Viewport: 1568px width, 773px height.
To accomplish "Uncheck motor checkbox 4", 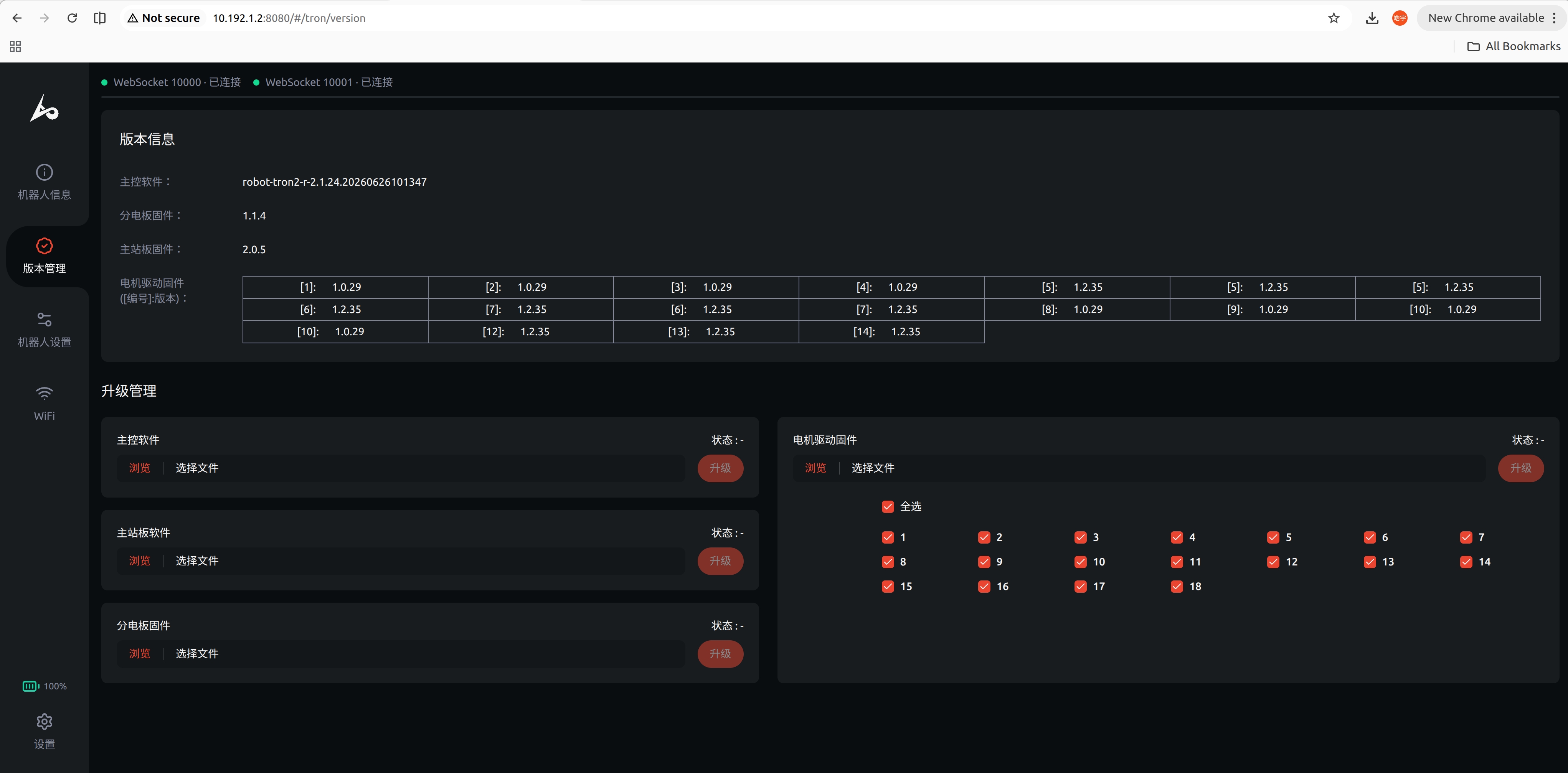I will (x=1177, y=537).
